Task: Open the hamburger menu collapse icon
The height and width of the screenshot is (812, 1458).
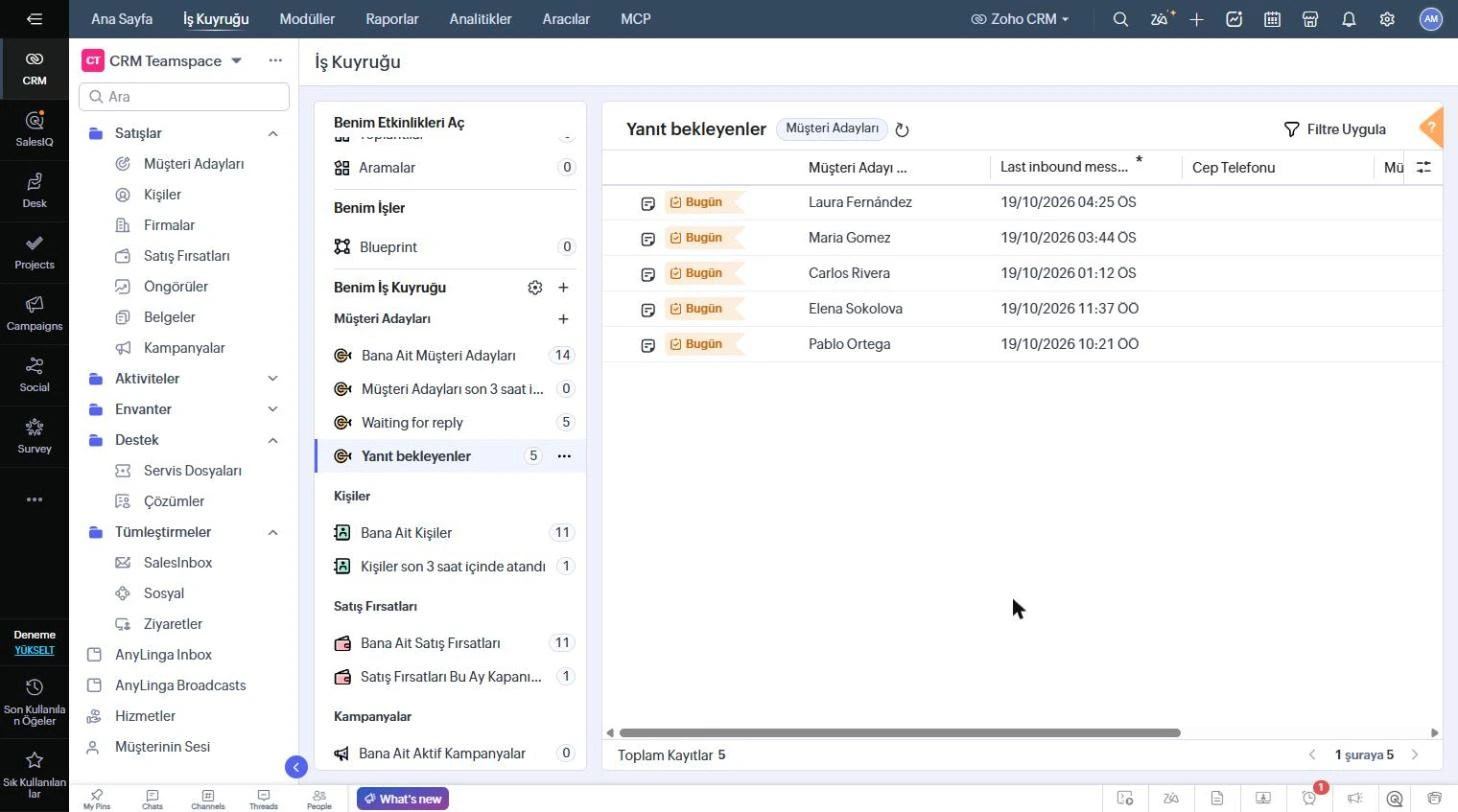Action: [x=34, y=19]
